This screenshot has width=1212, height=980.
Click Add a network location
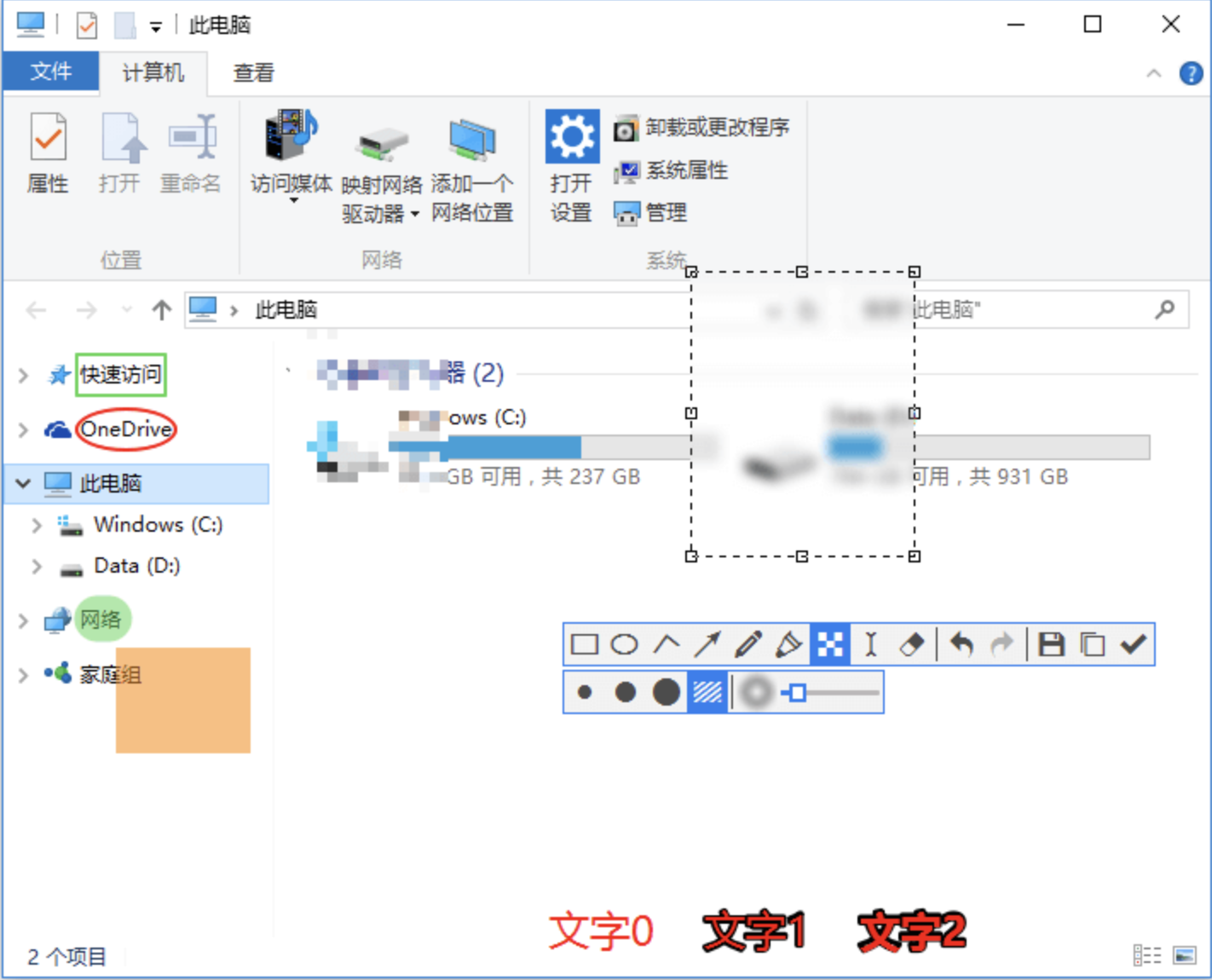(x=472, y=169)
